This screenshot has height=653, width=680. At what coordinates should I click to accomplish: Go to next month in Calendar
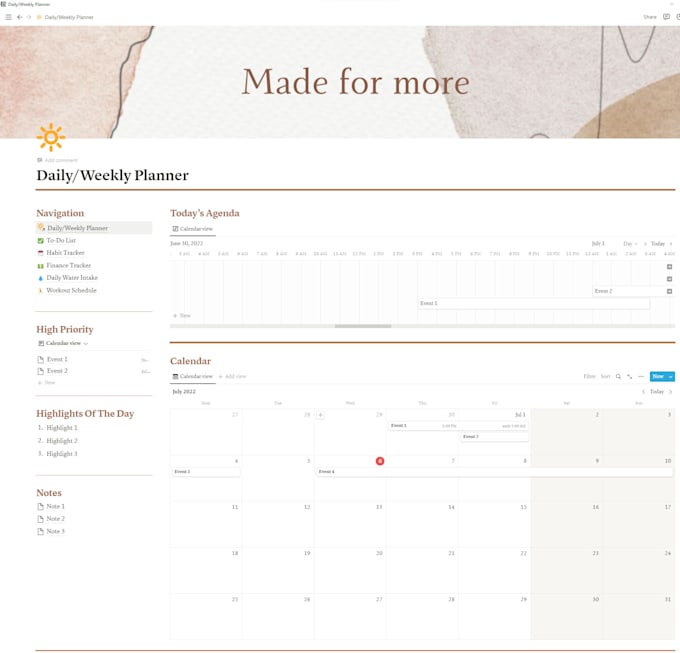click(x=670, y=392)
